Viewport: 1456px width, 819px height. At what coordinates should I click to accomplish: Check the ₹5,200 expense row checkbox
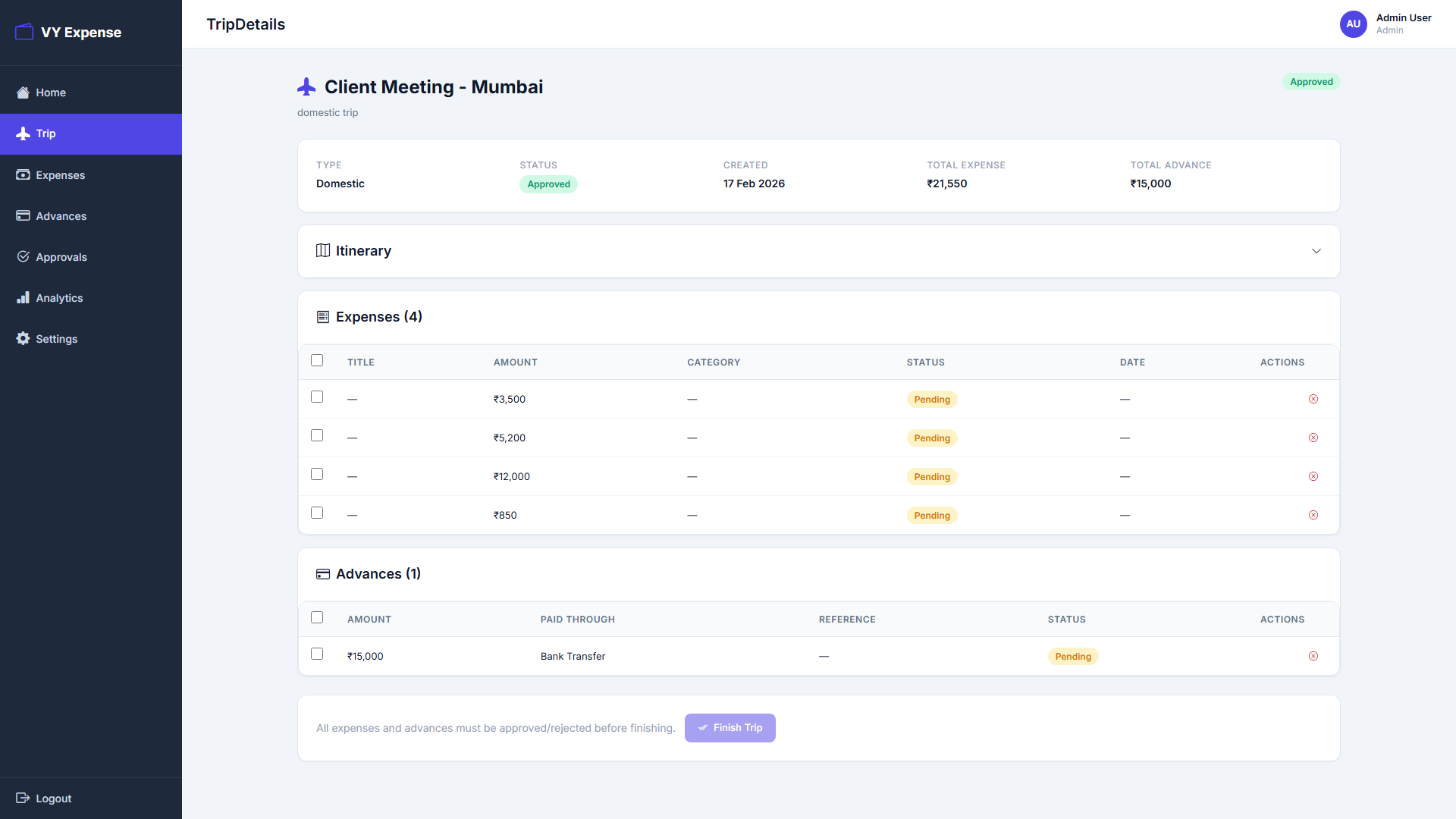[x=317, y=435]
